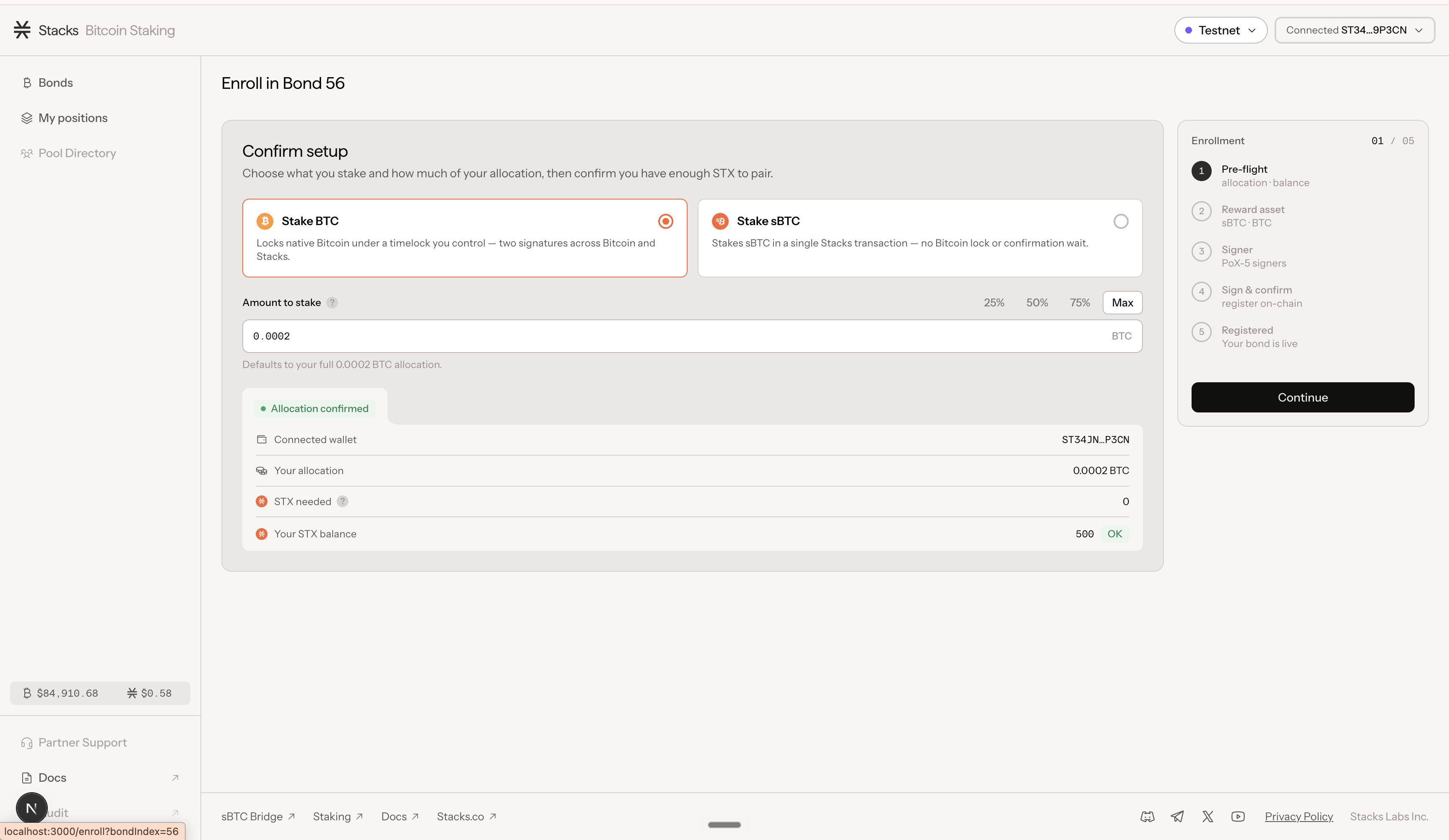
Task: Click the ST34JN...P3CN wallet address value
Action: 1095,440
